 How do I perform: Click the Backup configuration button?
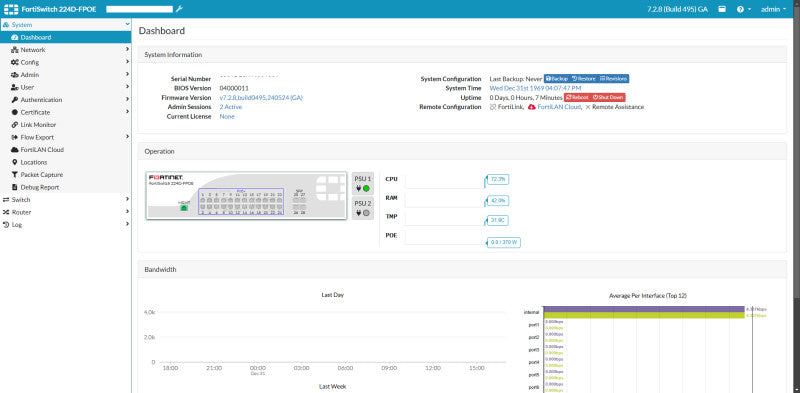tap(557, 79)
